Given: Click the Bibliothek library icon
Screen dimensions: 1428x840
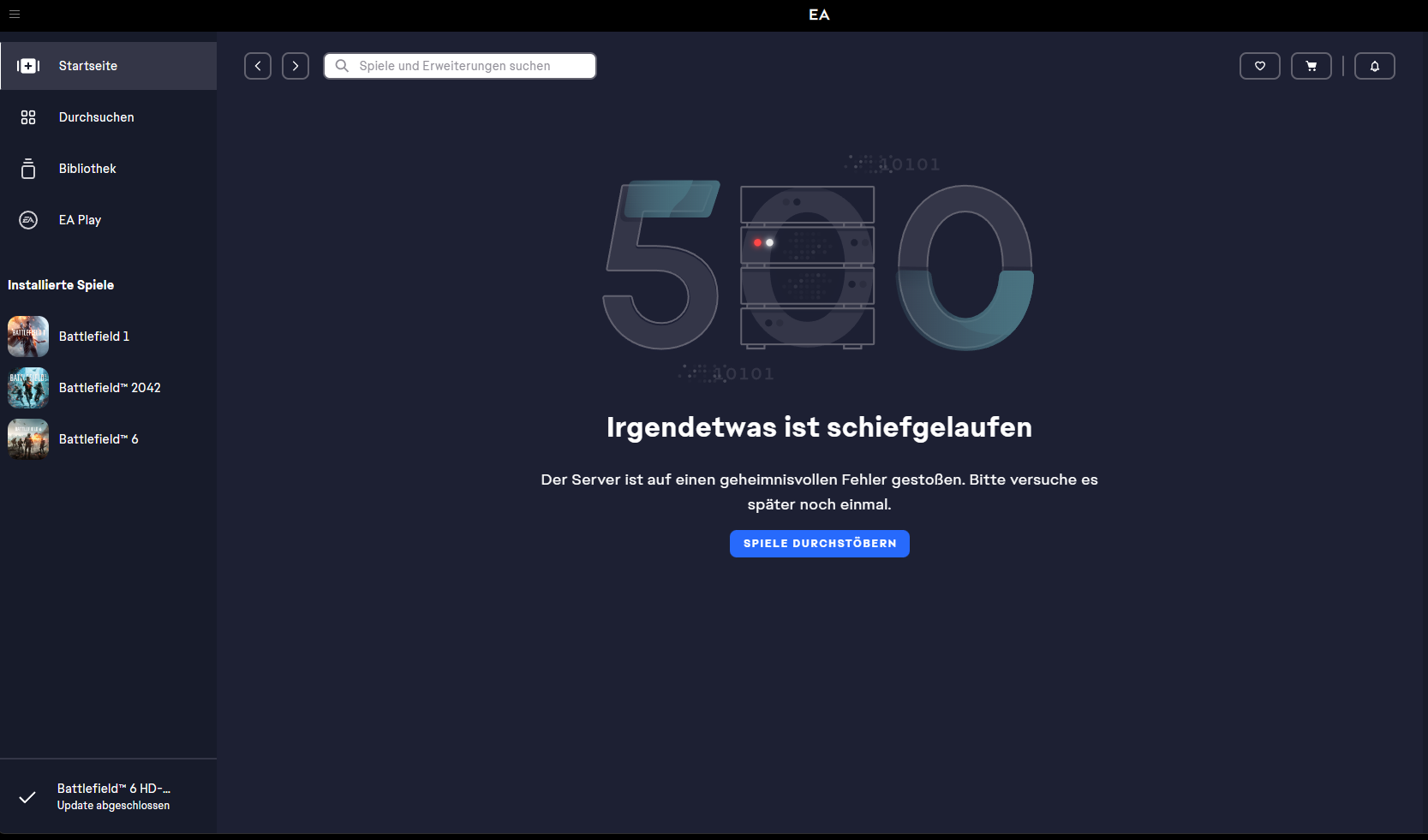Looking at the screenshot, I should coord(28,169).
